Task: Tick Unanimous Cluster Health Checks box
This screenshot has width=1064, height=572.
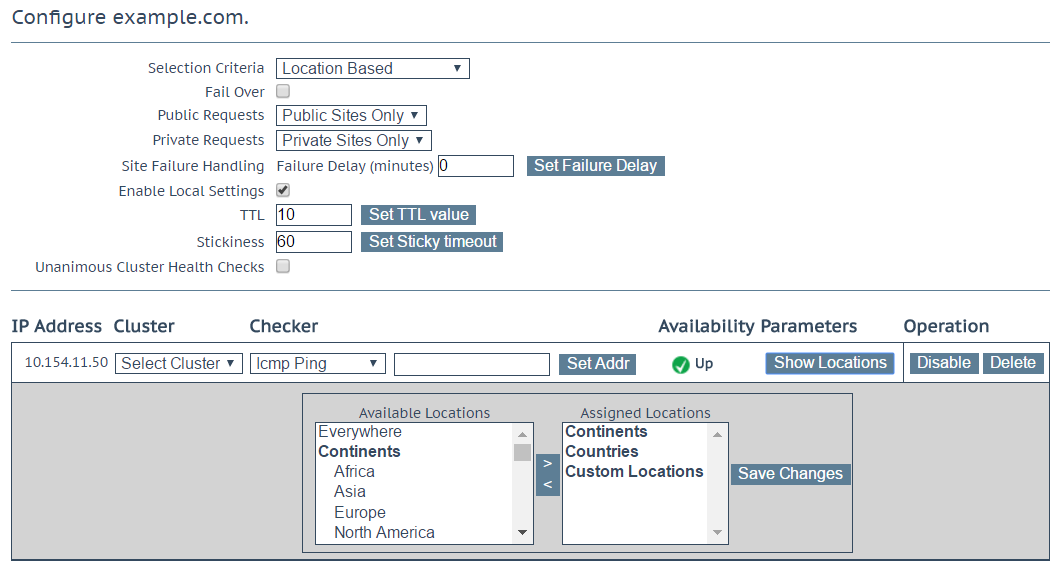Action: (283, 266)
